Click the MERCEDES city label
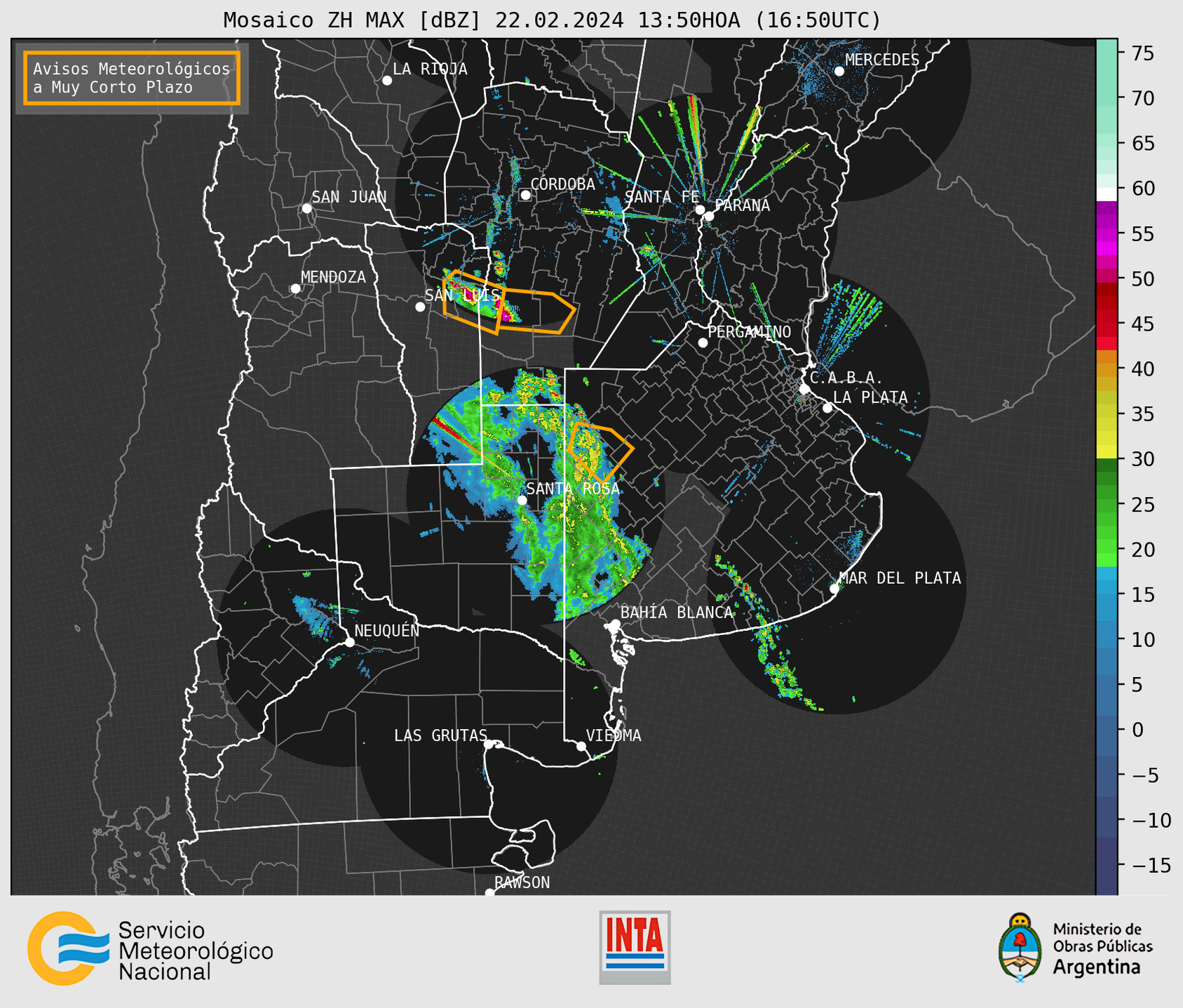Screen dimensions: 1183x1008 (882, 60)
